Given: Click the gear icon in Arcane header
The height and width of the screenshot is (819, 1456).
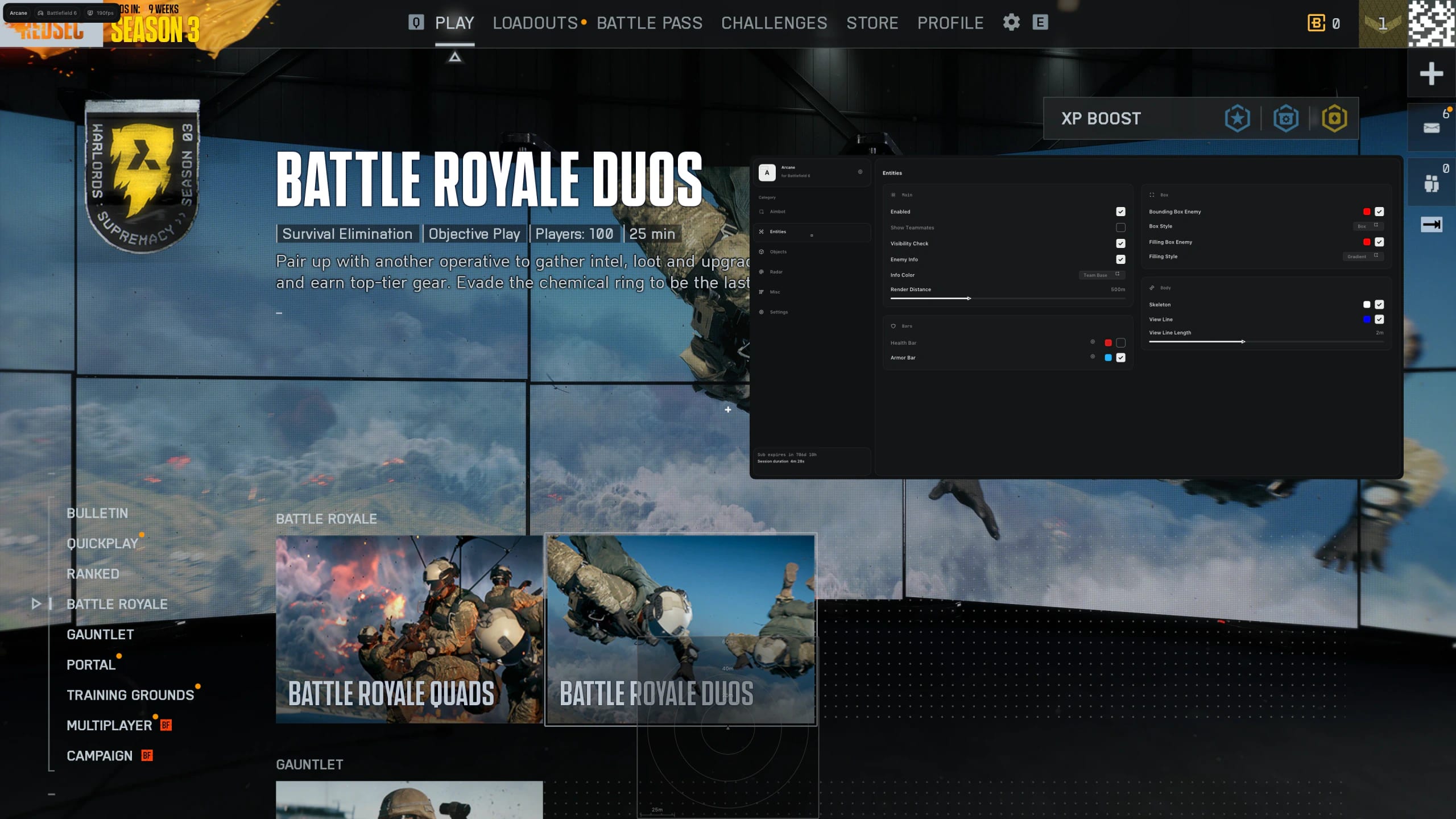Looking at the screenshot, I should [x=860, y=172].
